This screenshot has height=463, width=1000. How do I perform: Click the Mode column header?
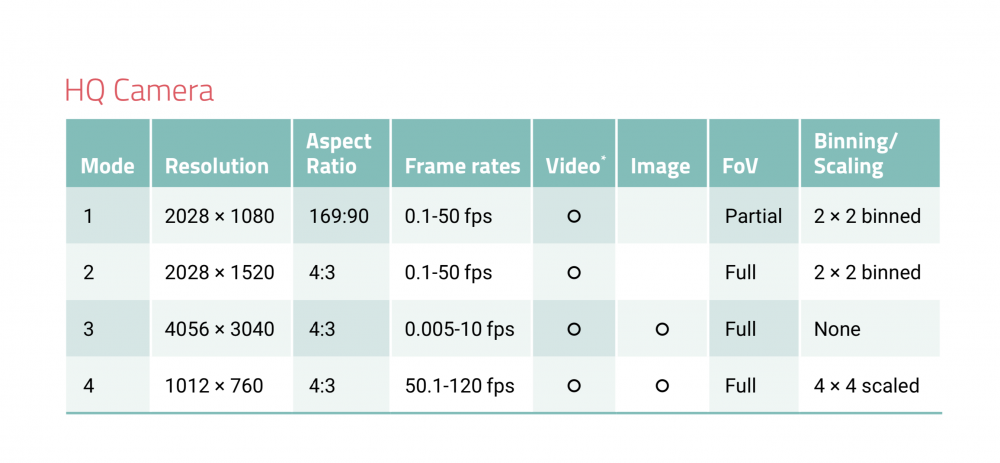pos(107,166)
